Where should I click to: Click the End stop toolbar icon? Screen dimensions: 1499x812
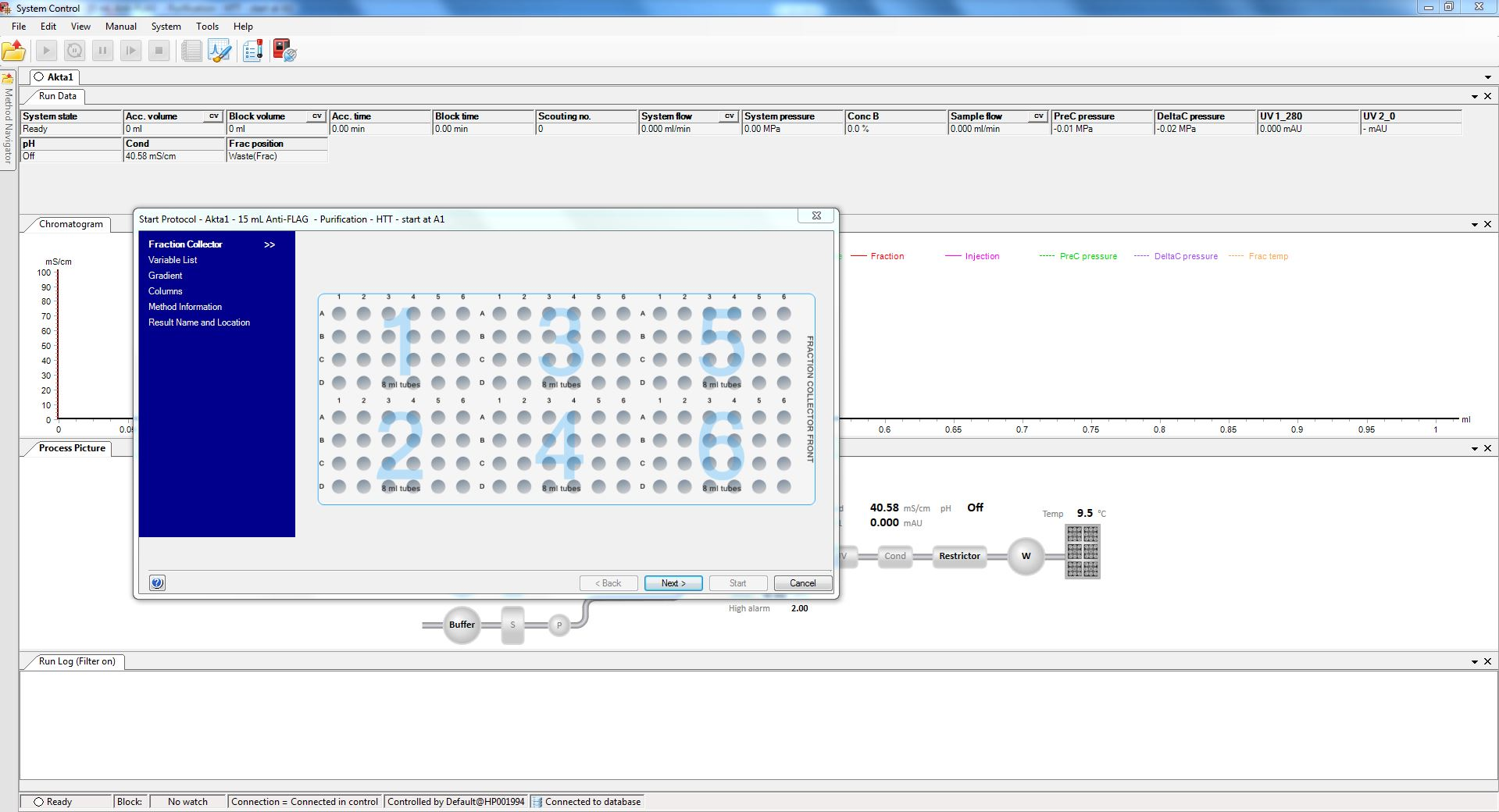[x=159, y=52]
